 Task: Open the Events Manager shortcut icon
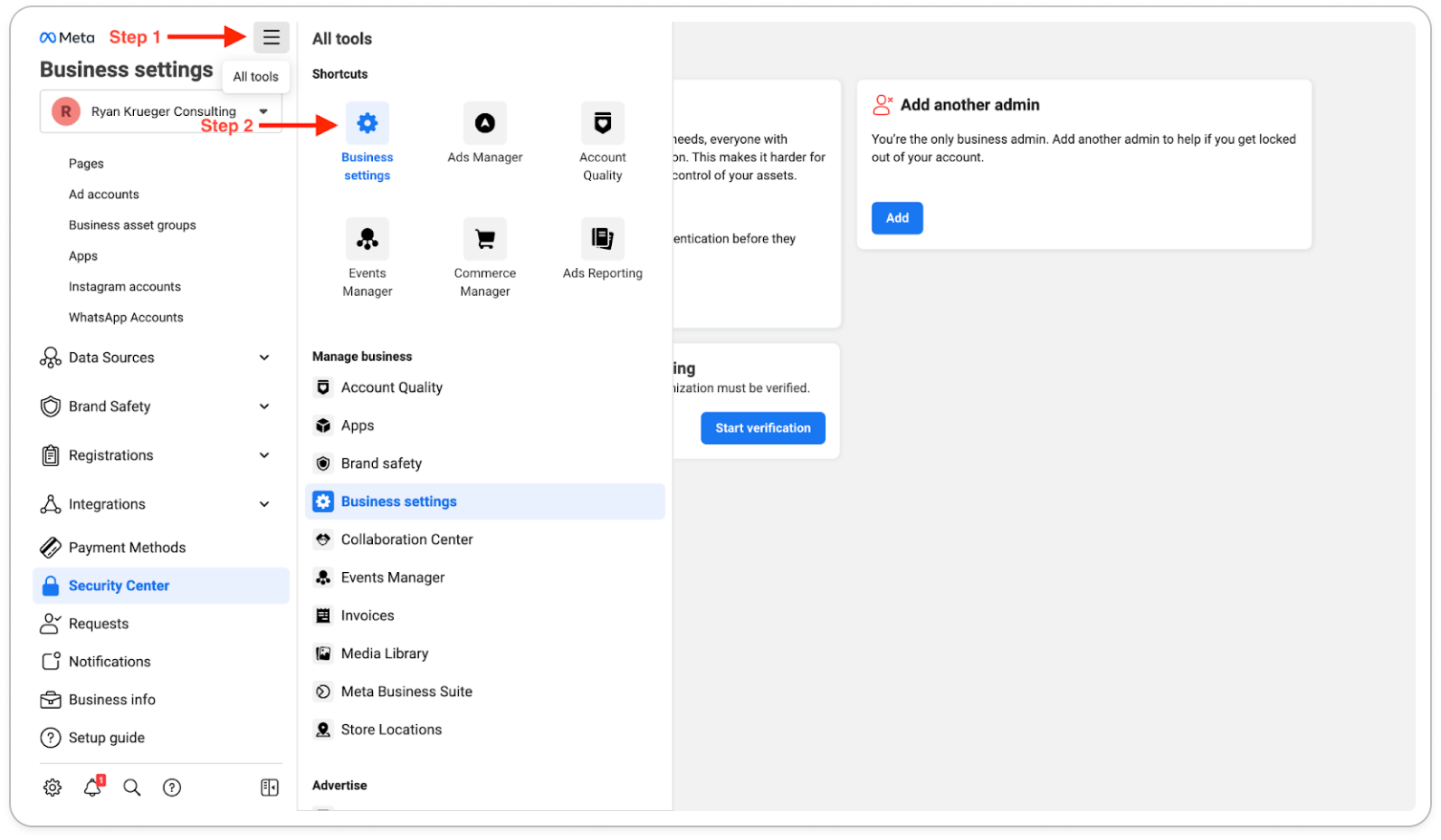click(x=367, y=239)
